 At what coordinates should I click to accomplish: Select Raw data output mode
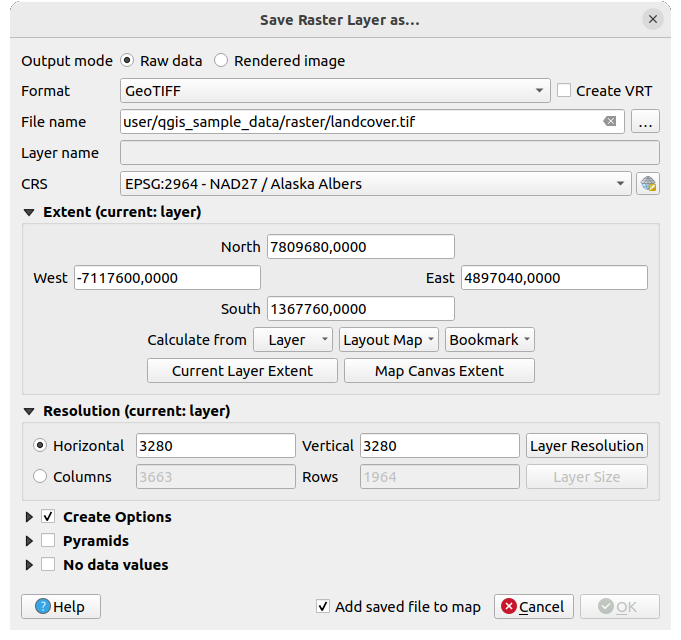pos(127,61)
